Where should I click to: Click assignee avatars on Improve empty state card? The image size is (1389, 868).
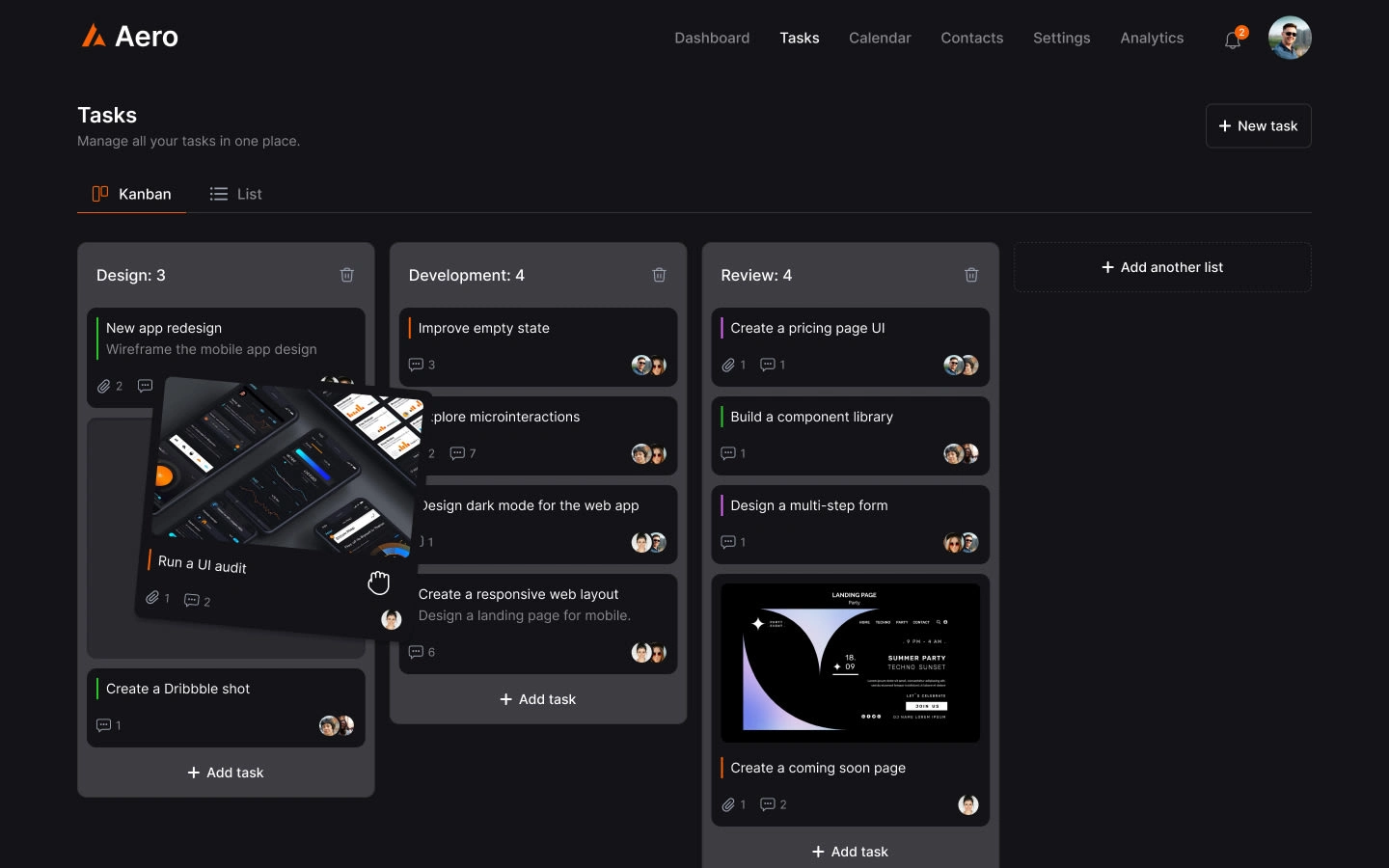pyautogui.click(x=649, y=365)
